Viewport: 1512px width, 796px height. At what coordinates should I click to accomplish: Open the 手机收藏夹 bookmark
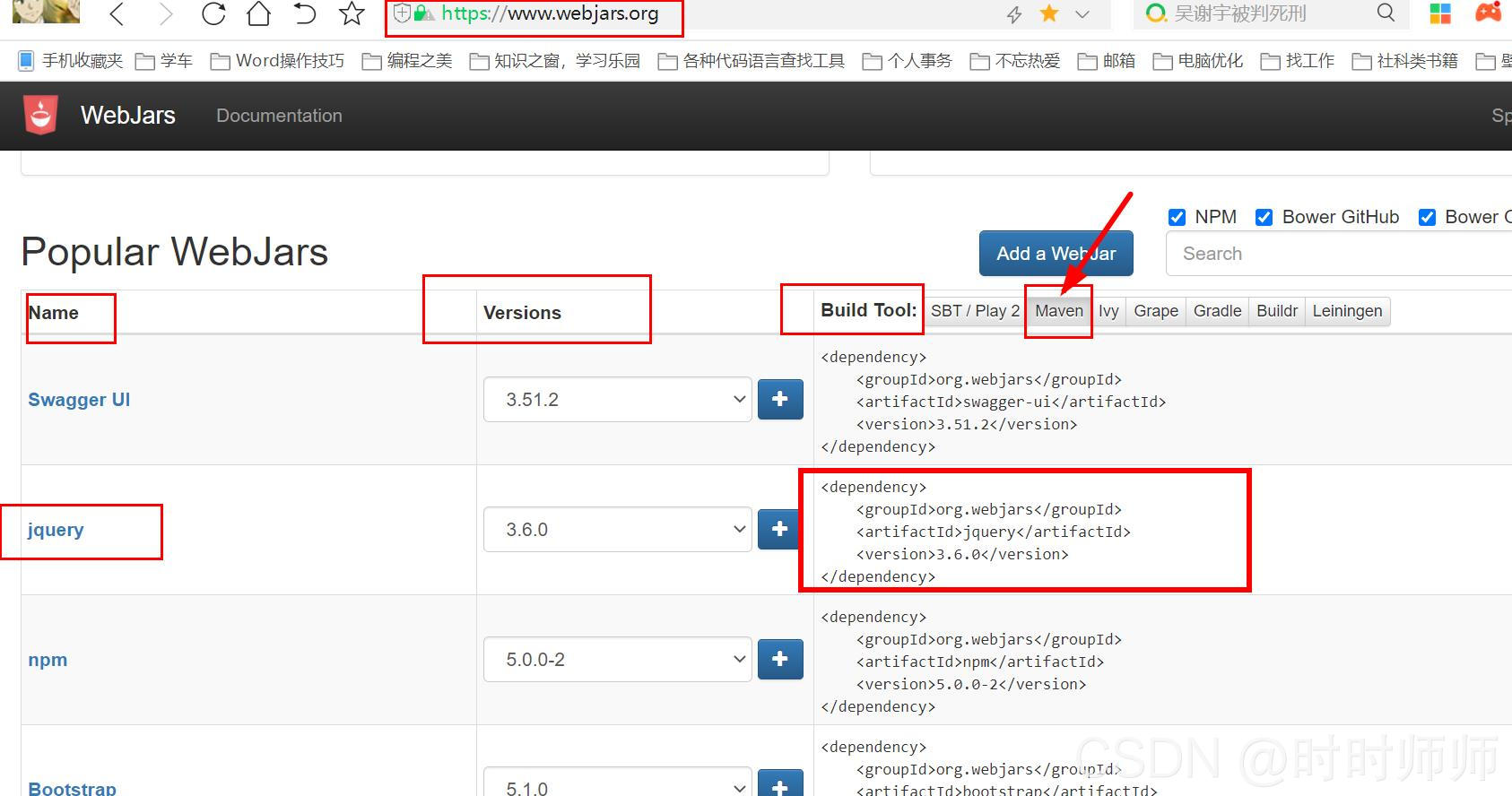point(71,61)
